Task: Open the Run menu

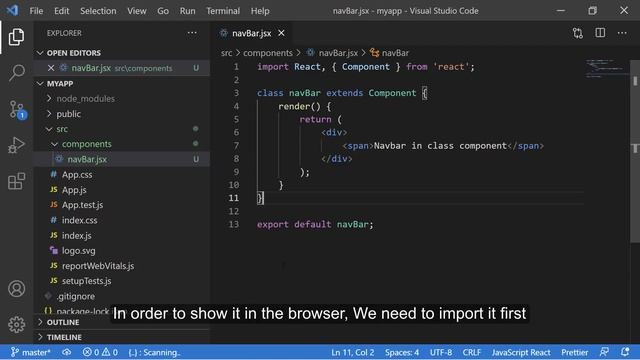Action: (x=187, y=11)
